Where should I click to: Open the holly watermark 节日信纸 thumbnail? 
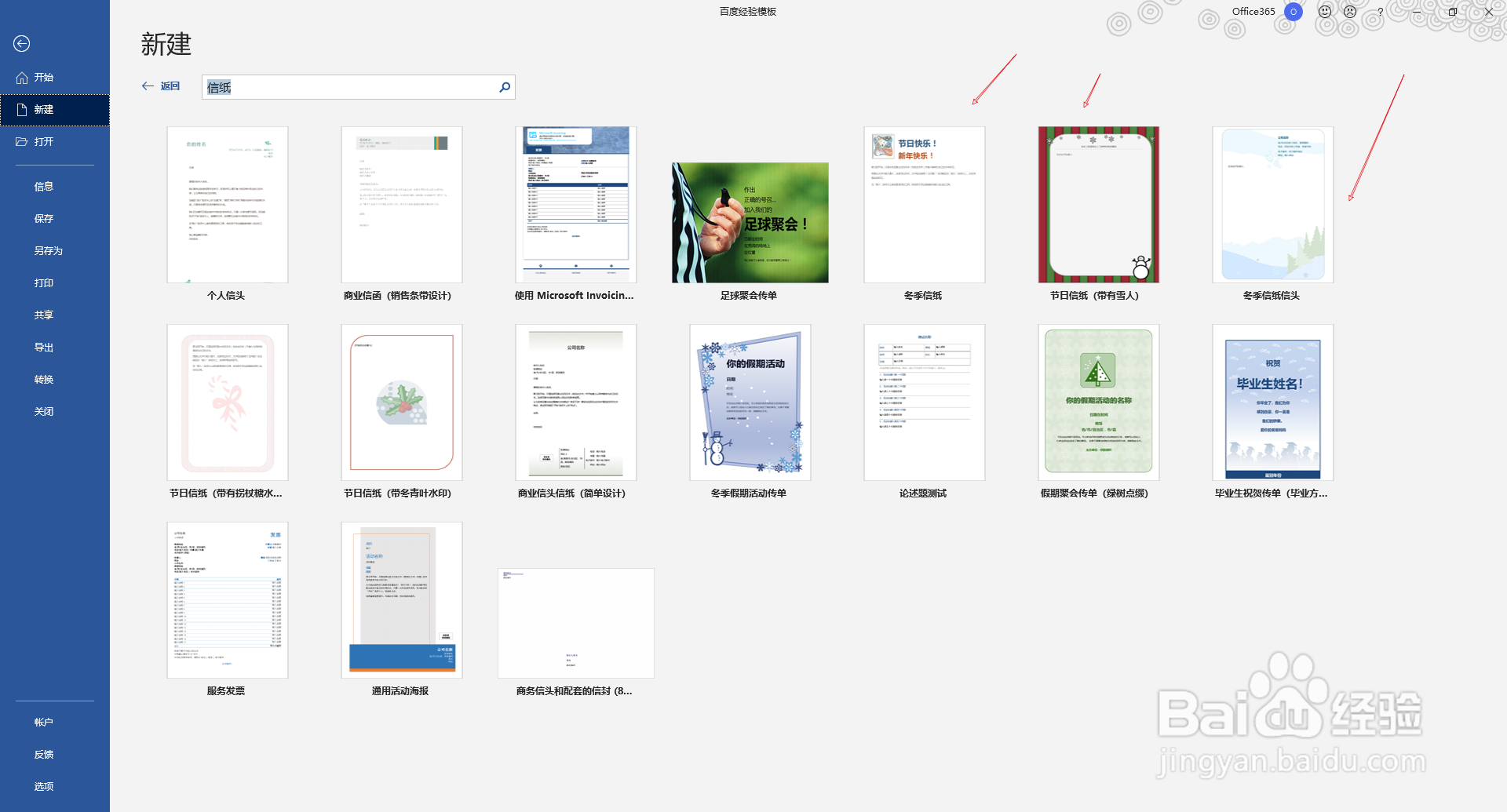pos(402,402)
